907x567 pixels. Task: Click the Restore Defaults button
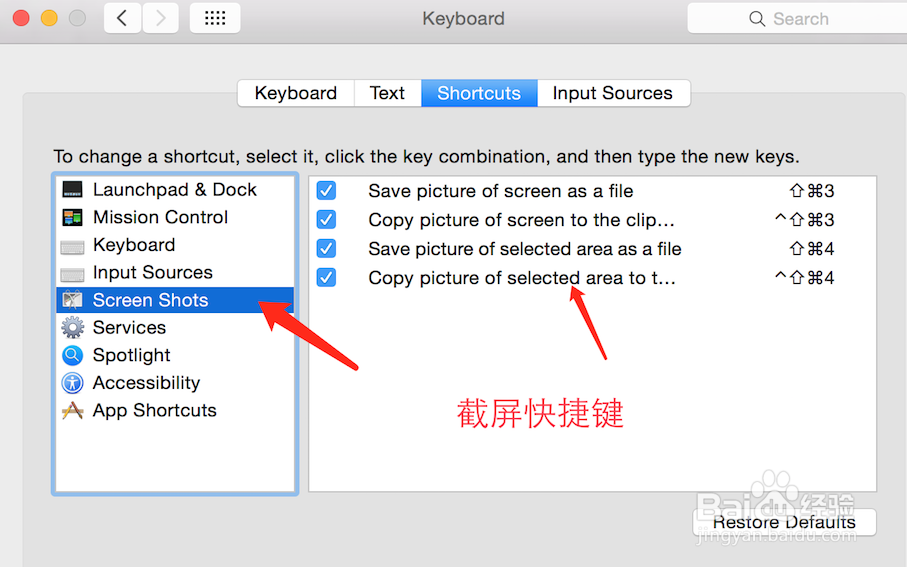tap(784, 522)
